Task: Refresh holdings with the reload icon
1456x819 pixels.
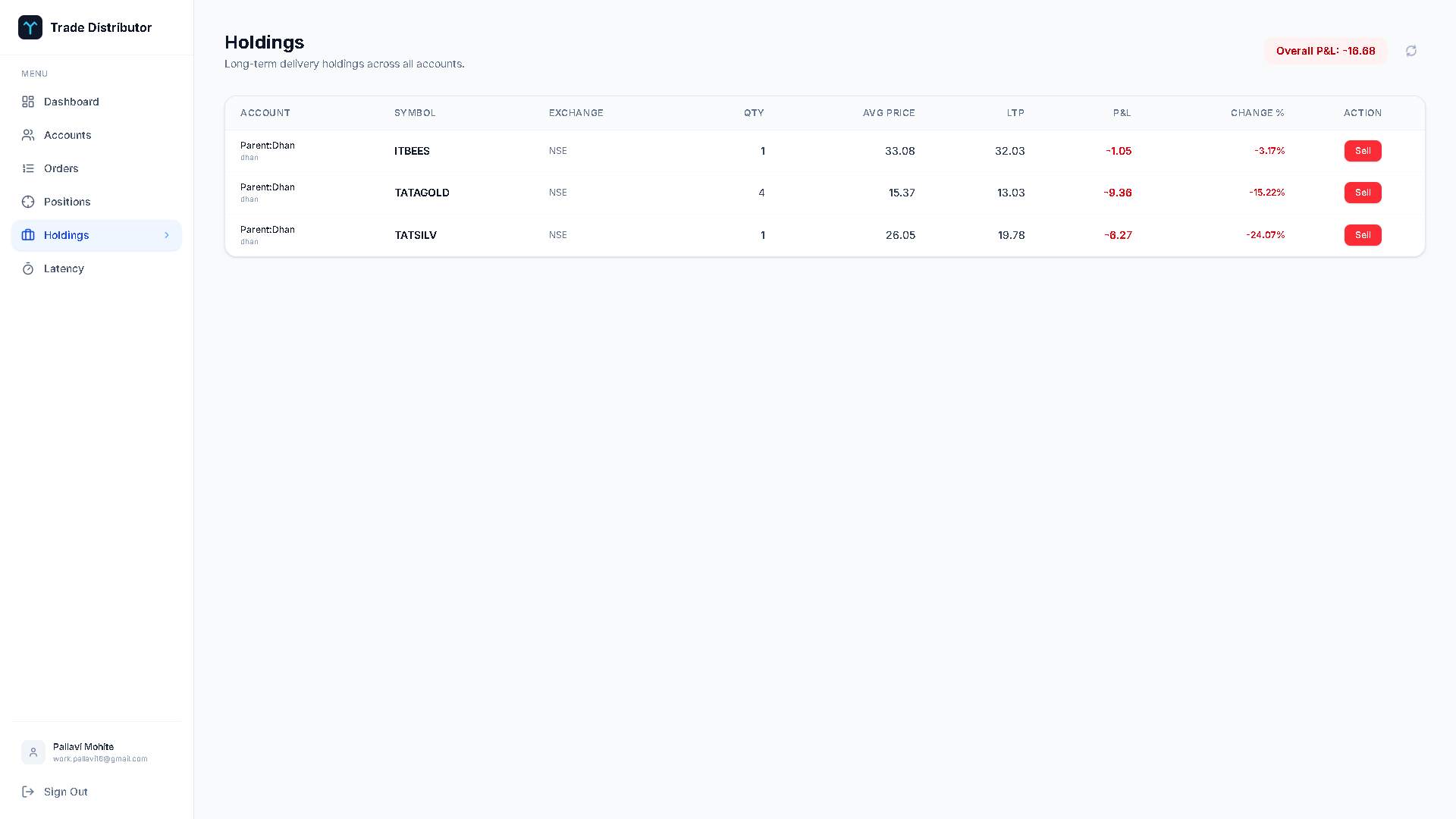Action: coord(1410,51)
